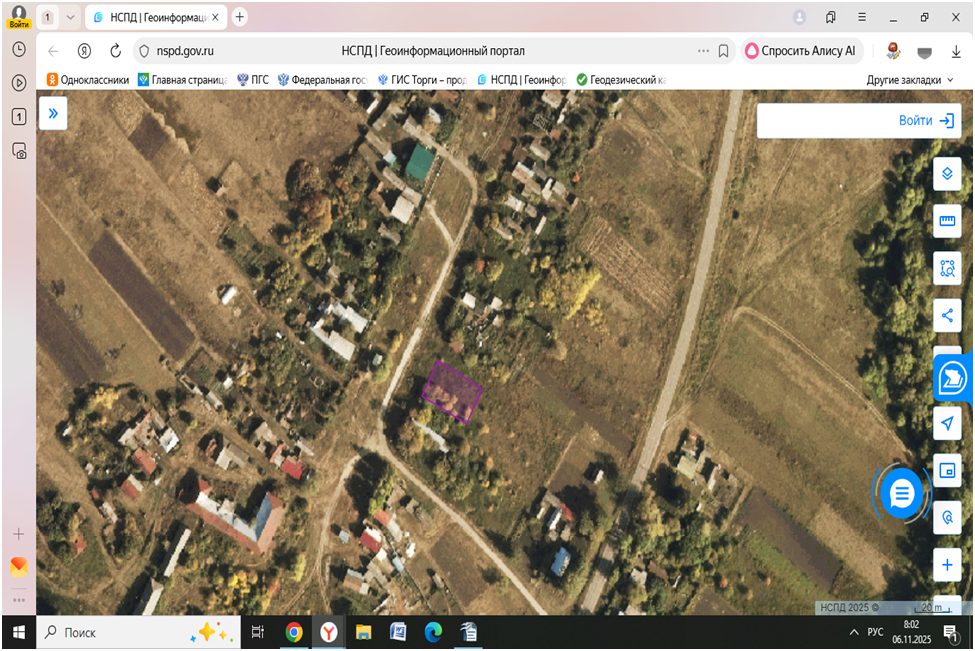This screenshot has height=651, width=975.
Task: Zoom in with the plus button
Action: pos(946,565)
